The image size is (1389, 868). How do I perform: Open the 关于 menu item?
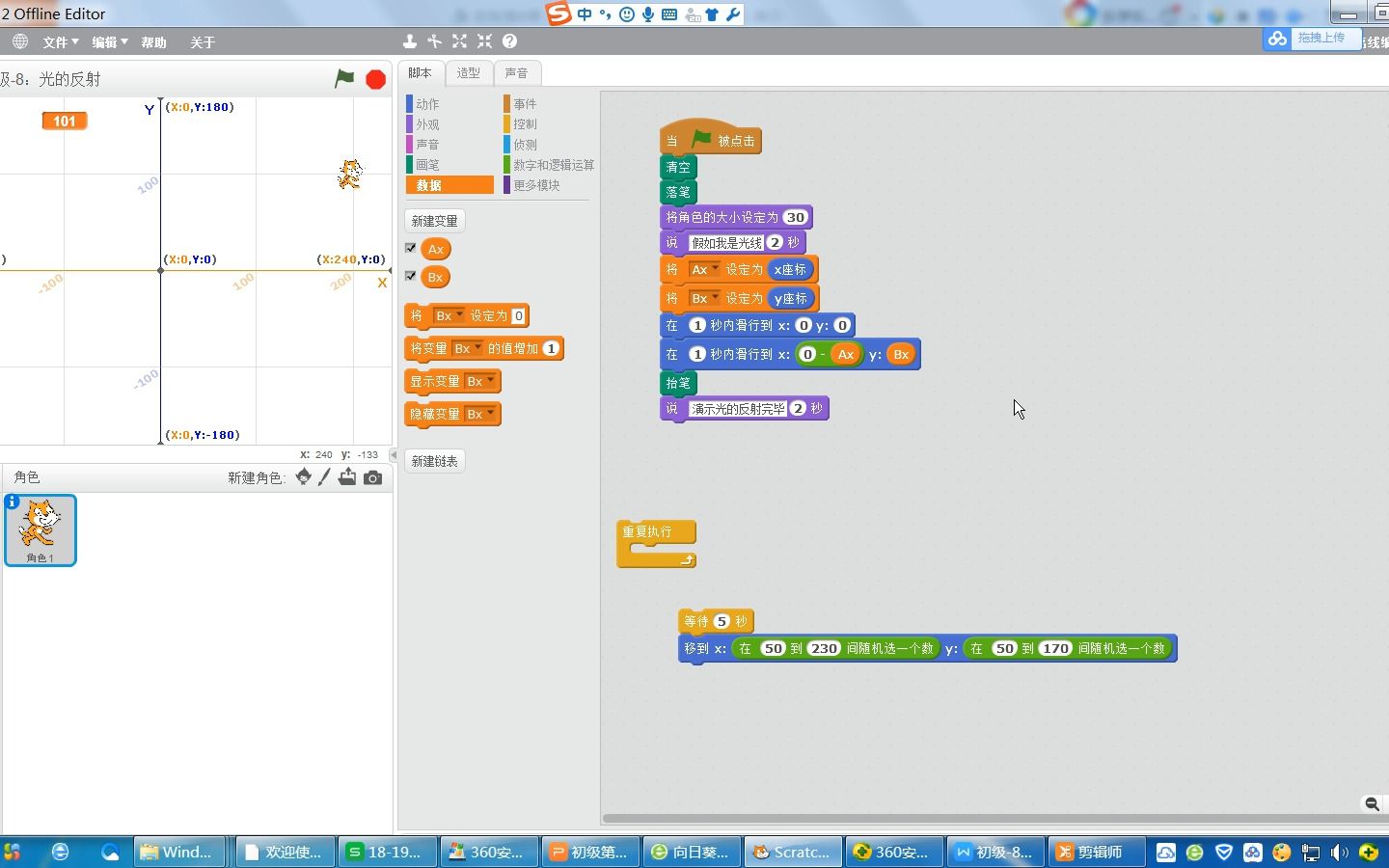point(203,42)
